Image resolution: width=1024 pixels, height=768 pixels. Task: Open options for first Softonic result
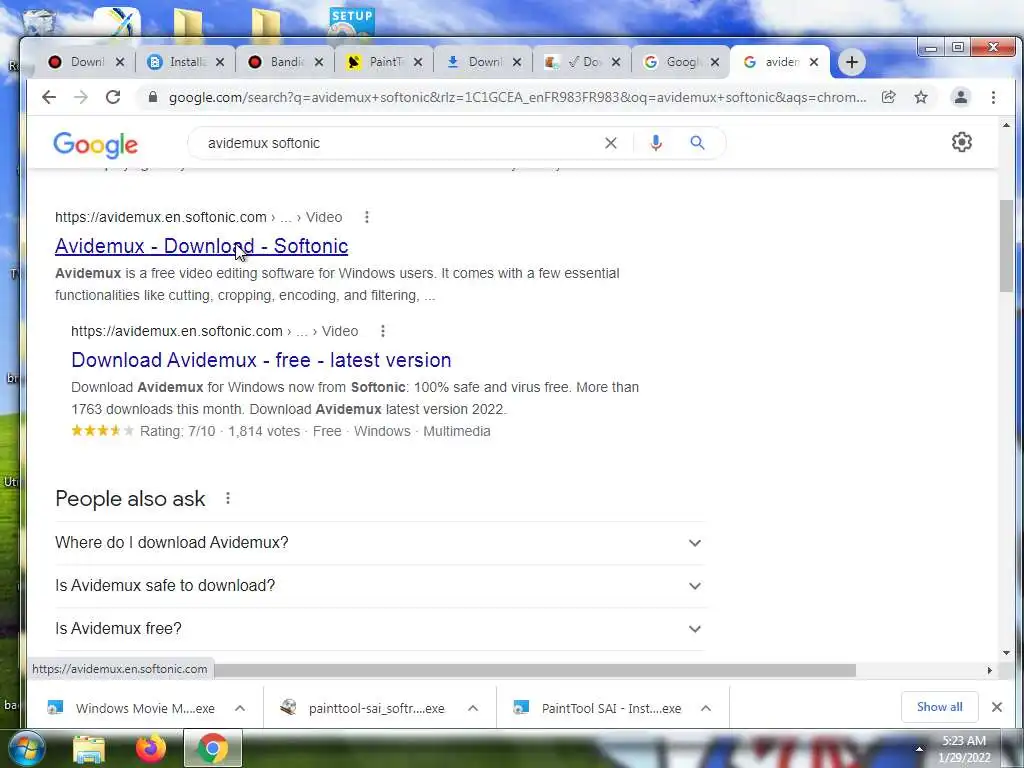click(x=366, y=217)
